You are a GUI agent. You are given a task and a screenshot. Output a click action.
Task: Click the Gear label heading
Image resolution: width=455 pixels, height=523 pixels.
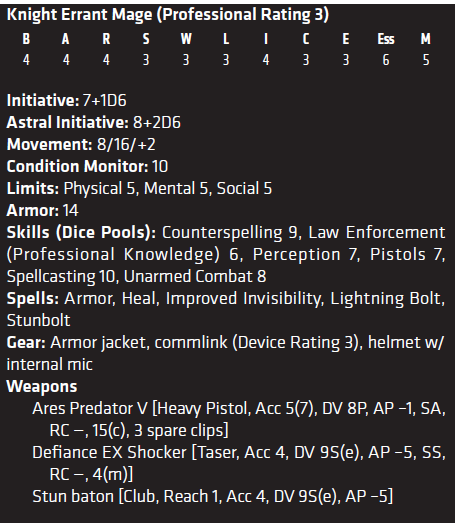point(26,343)
